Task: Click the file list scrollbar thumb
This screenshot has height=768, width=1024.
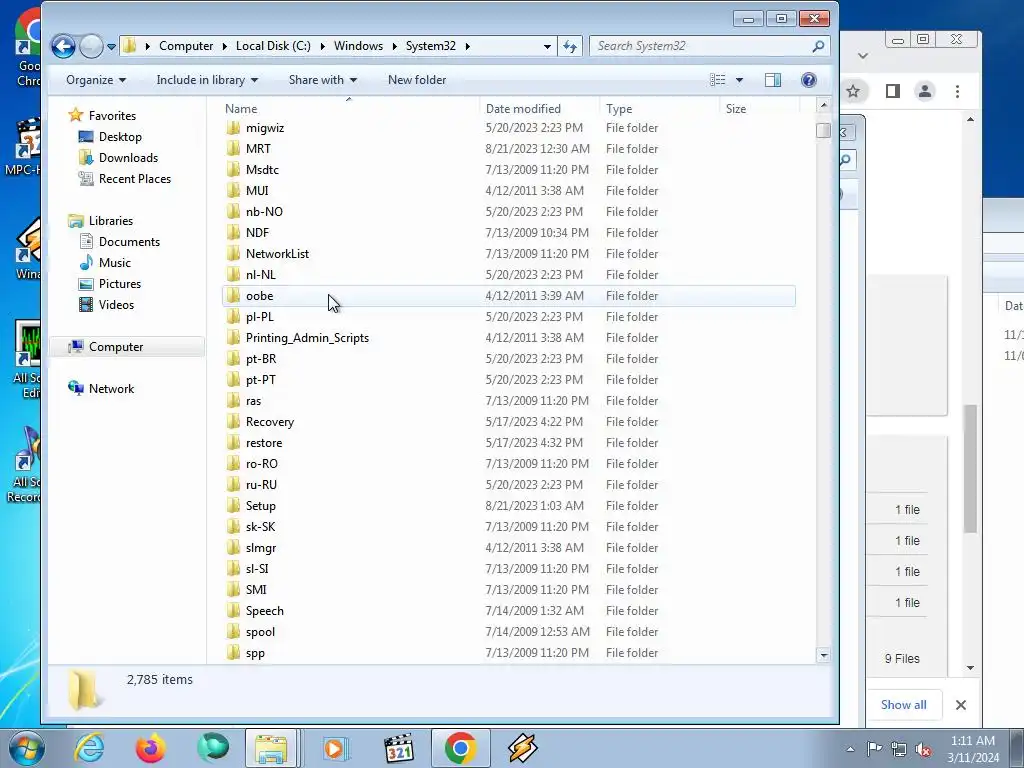Action: point(823,131)
